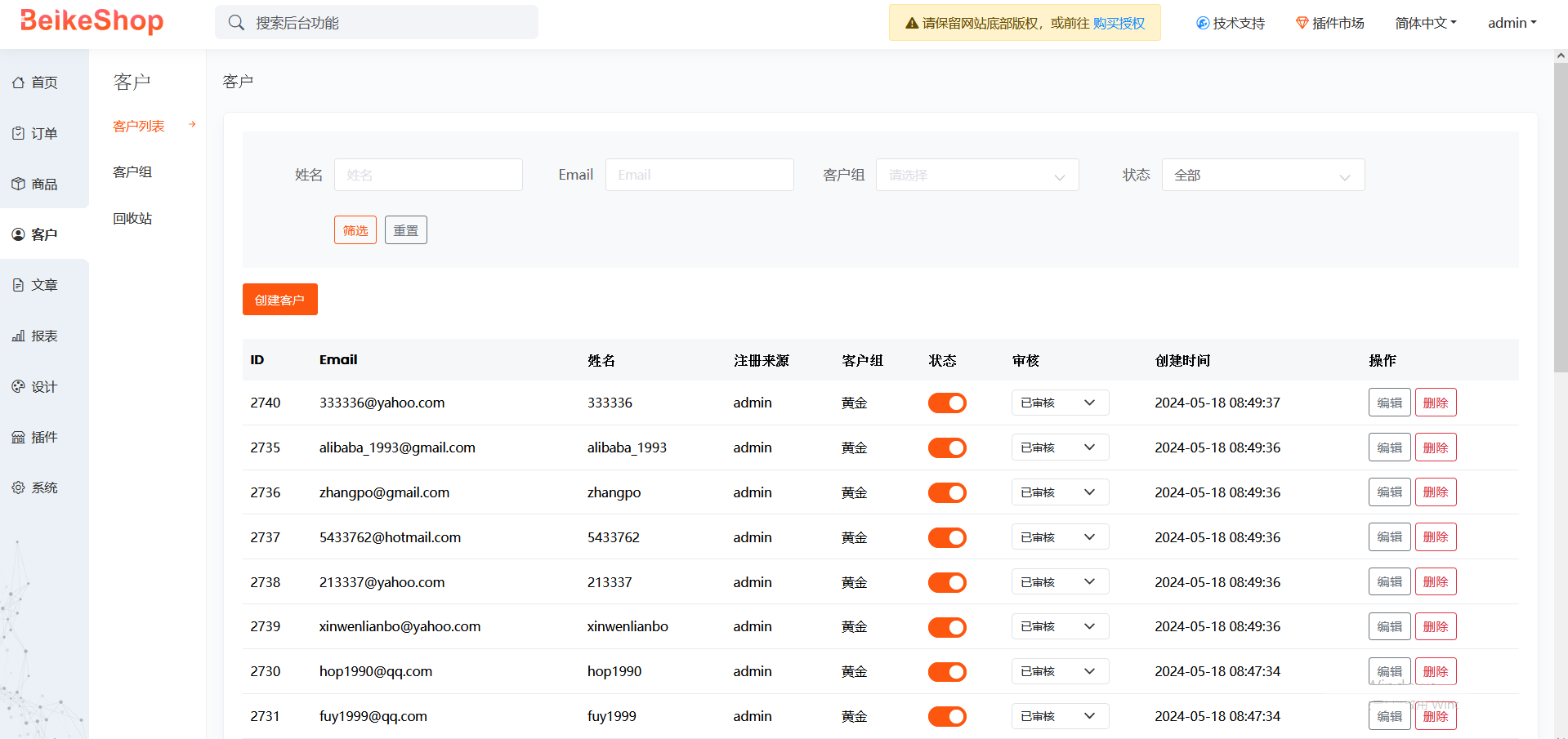Expand the status filter dropdown
Screen dimensions: 1568x739
click(x=1262, y=175)
